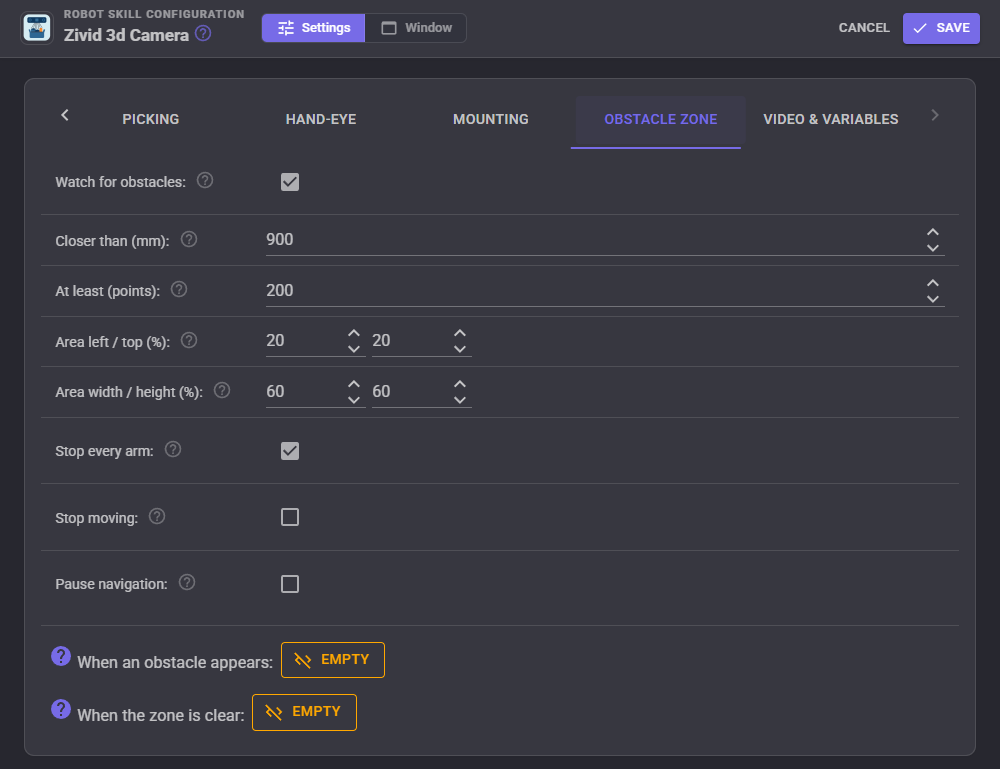Select the Video & Variables tab
The height and width of the screenshot is (769, 1000).
point(831,119)
